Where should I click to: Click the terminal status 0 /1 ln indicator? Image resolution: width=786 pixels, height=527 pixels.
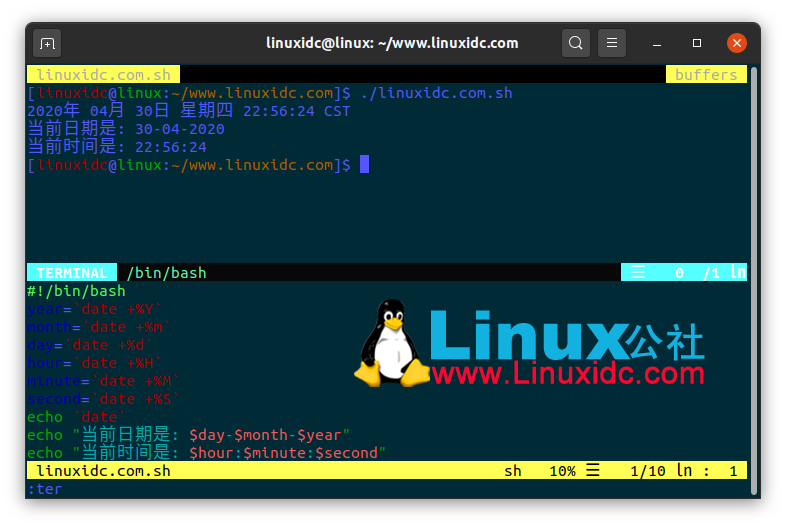point(684,273)
